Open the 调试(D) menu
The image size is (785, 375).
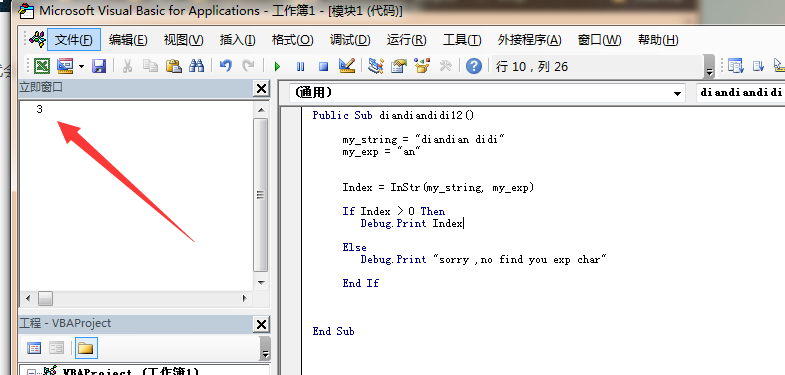pos(350,40)
